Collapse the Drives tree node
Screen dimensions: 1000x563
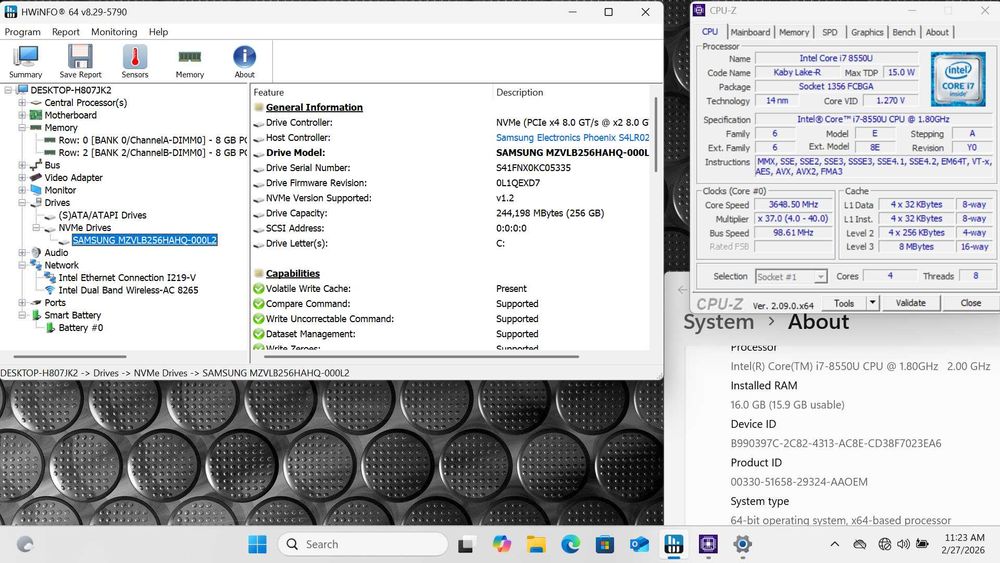coord(22,203)
